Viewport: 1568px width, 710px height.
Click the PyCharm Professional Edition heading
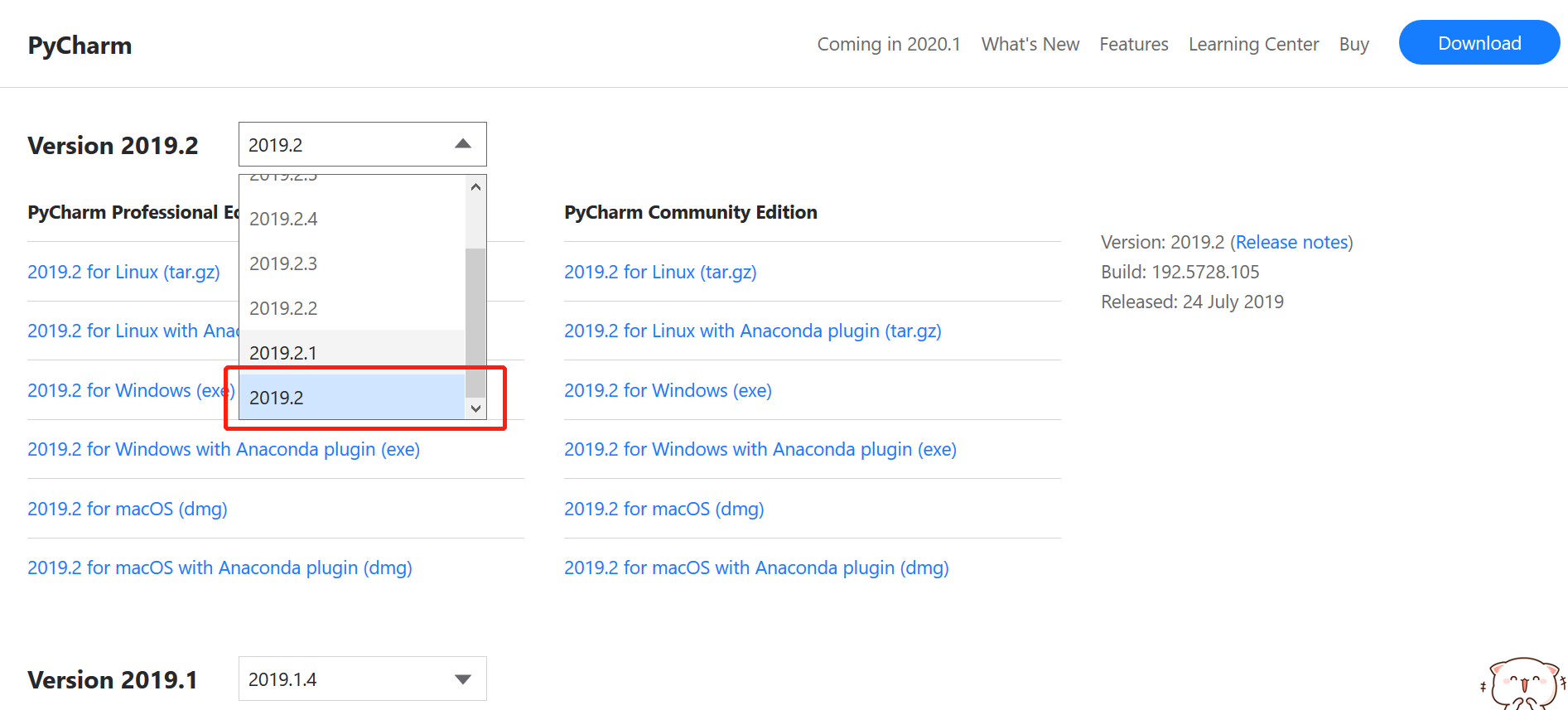click(x=133, y=212)
